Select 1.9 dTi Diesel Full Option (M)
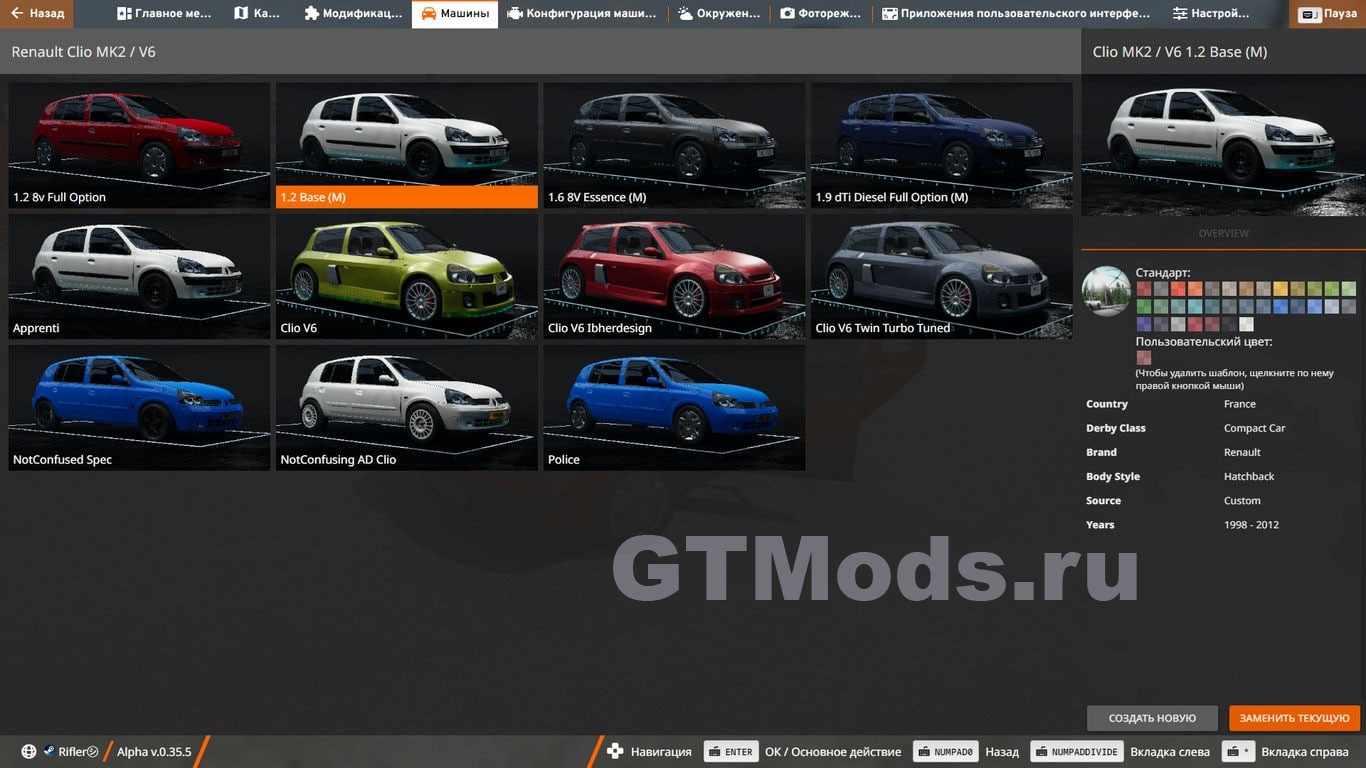Screen dimensions: 1366x768 [x=942, y=145]
